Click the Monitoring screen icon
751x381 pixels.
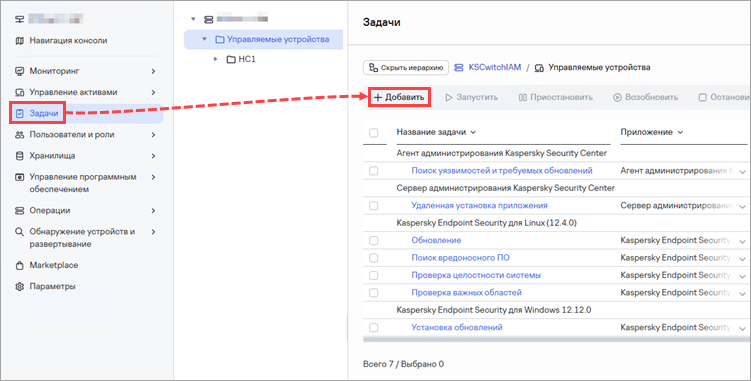(20, 71)
